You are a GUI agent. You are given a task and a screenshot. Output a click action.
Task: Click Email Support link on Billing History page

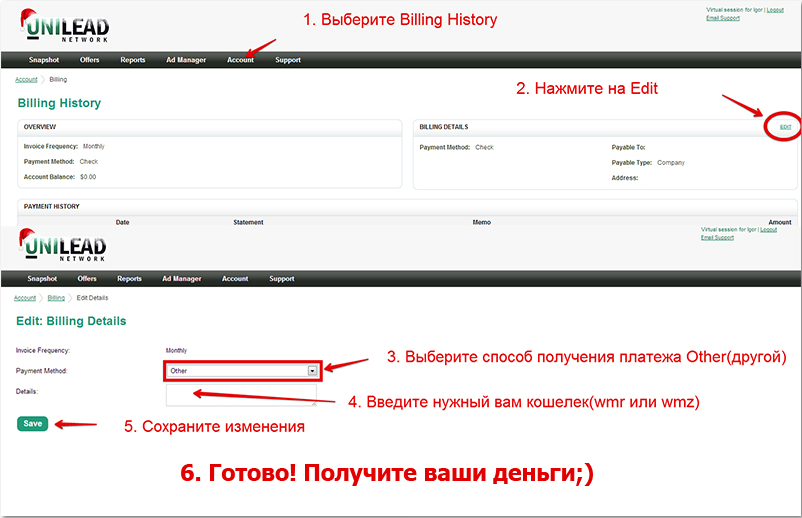click(x=723, y=18)
